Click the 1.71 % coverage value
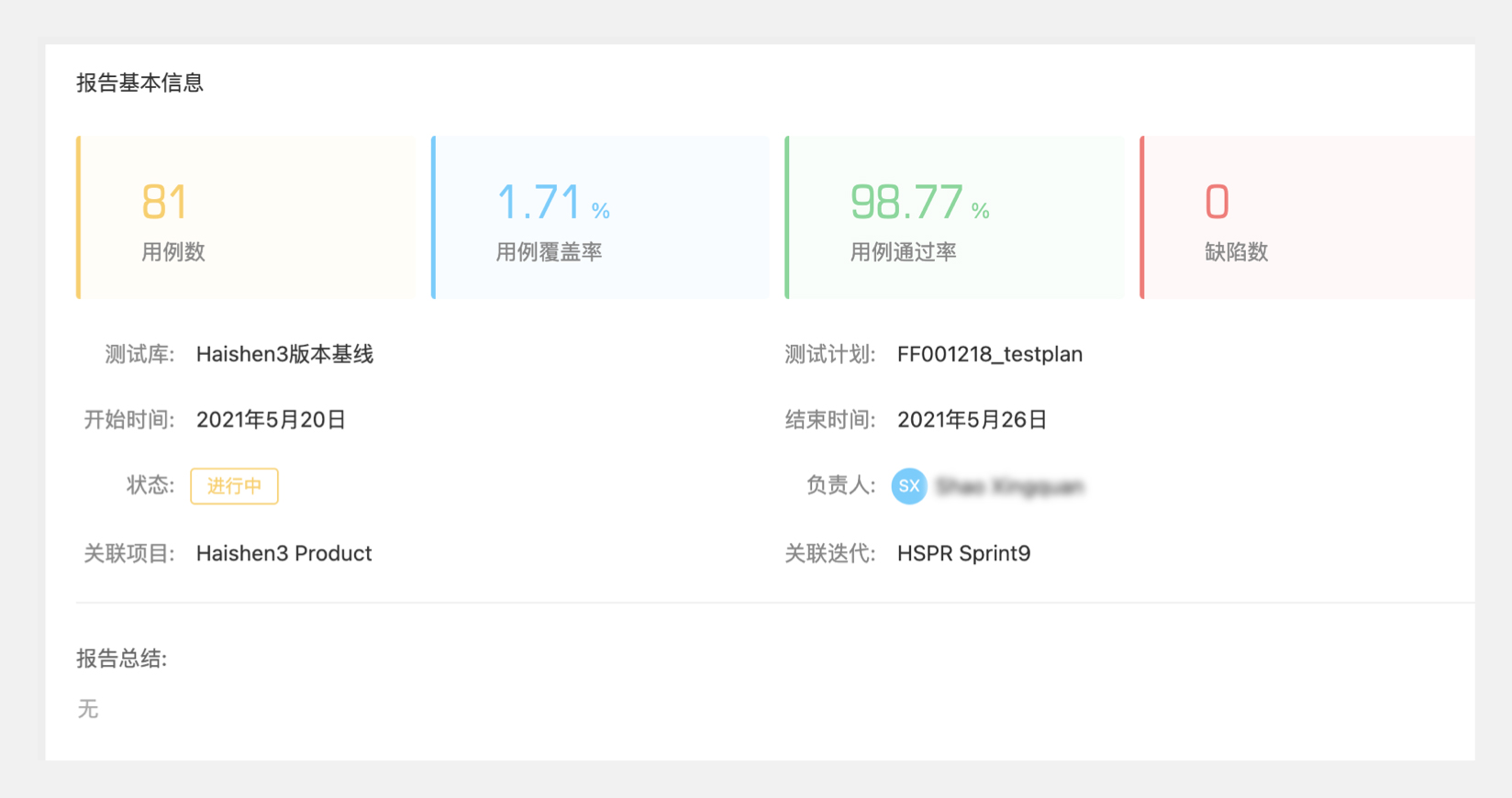The width and height of the screenshot is (1512, 798). tap(552, 204)
